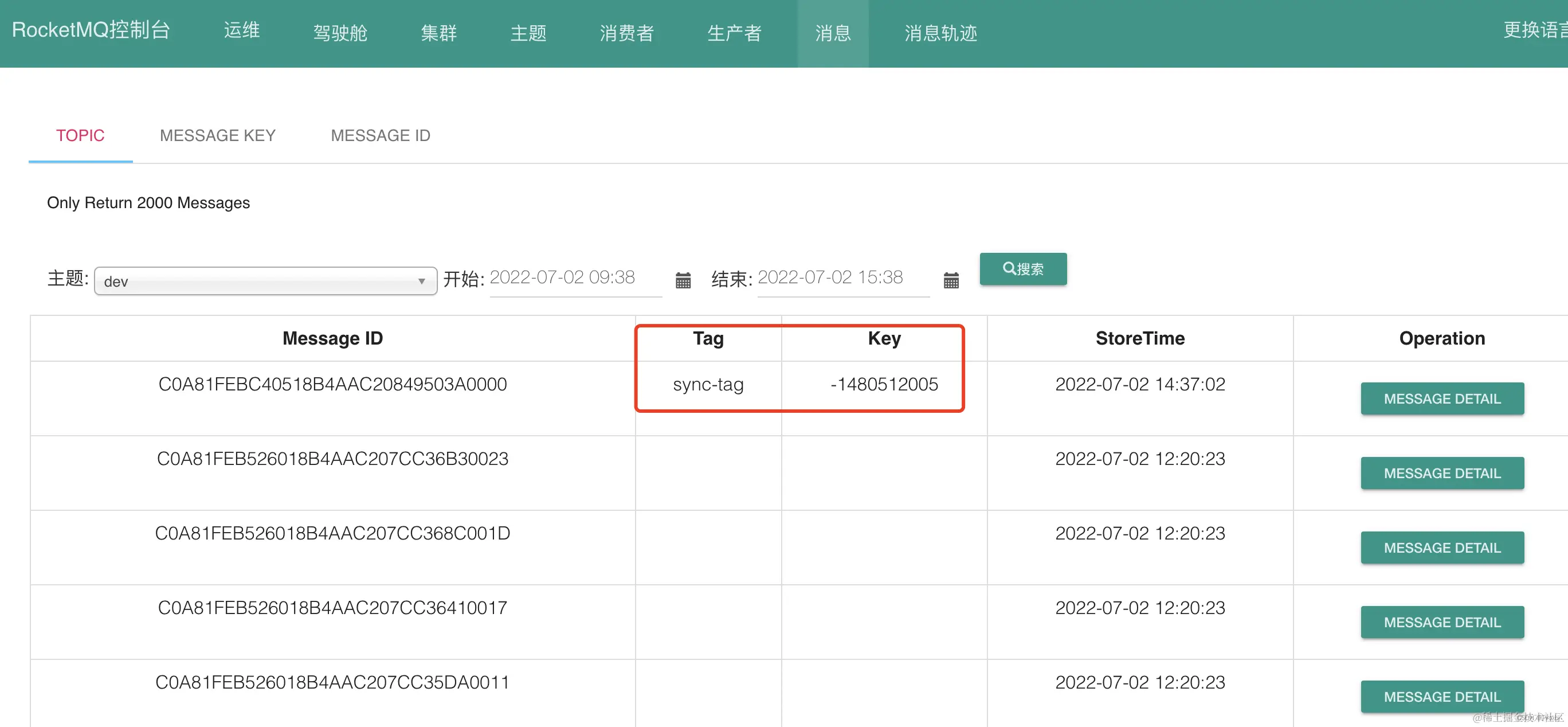Navigate to the 主题 topic menu
Viewport: 1568px width, 727px height.
[528, 33]
